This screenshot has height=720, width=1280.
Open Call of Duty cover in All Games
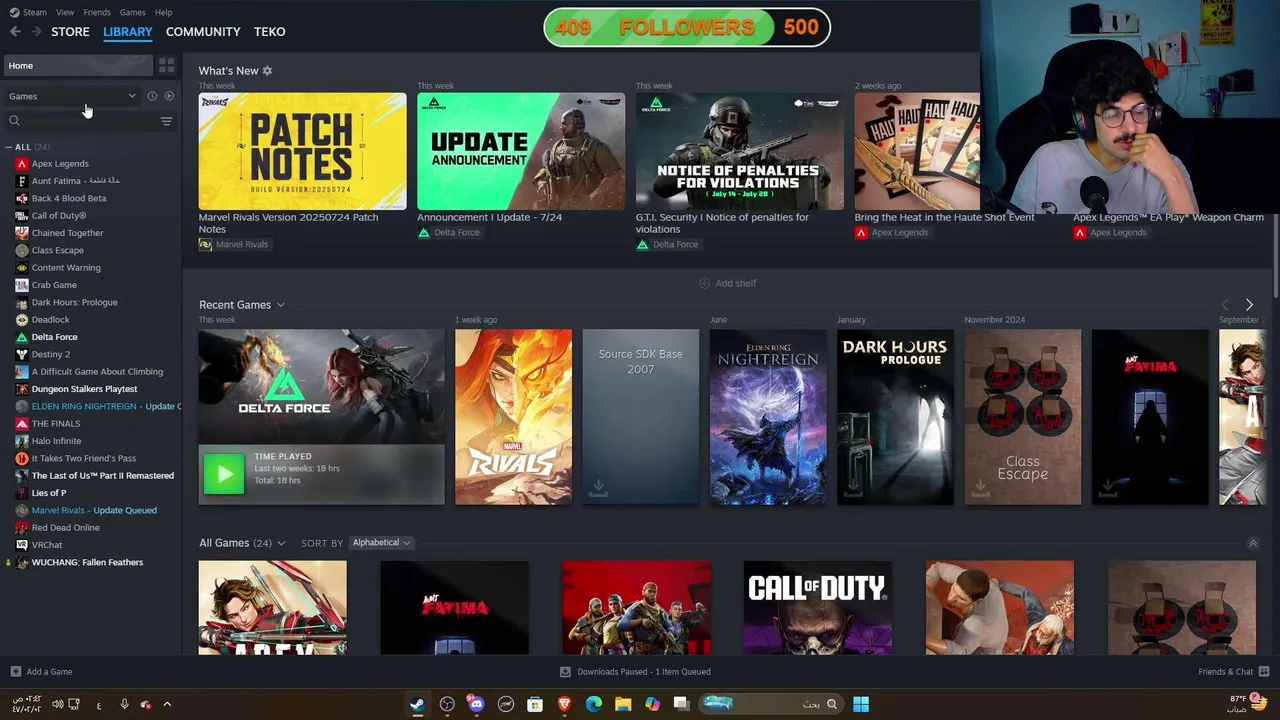818,608
